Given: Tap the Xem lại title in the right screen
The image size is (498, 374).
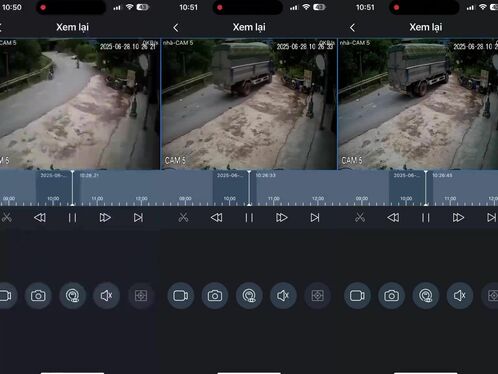Looking at the screenshot, I should coord(426,27).
